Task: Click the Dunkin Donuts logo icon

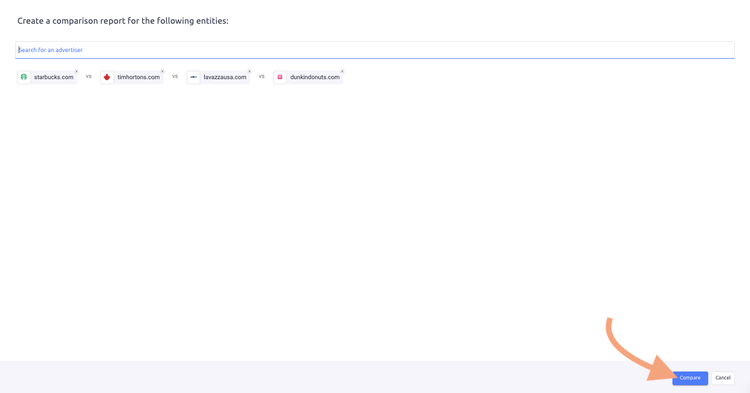Action: point(280,77)
